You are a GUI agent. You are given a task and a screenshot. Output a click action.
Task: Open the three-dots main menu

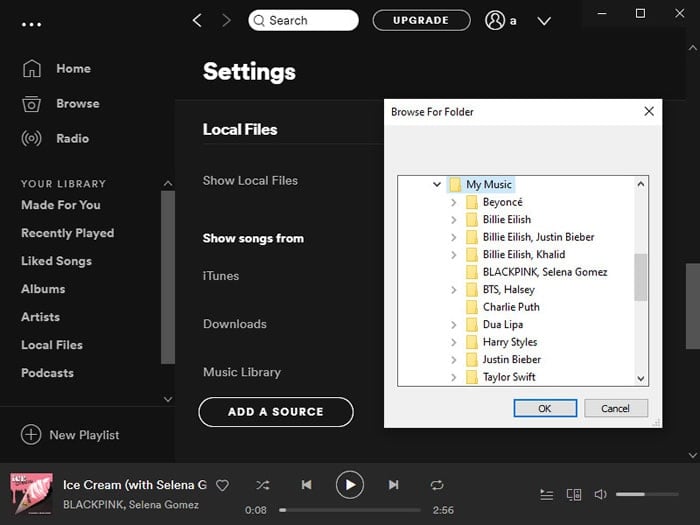click(x=32, y=25)
